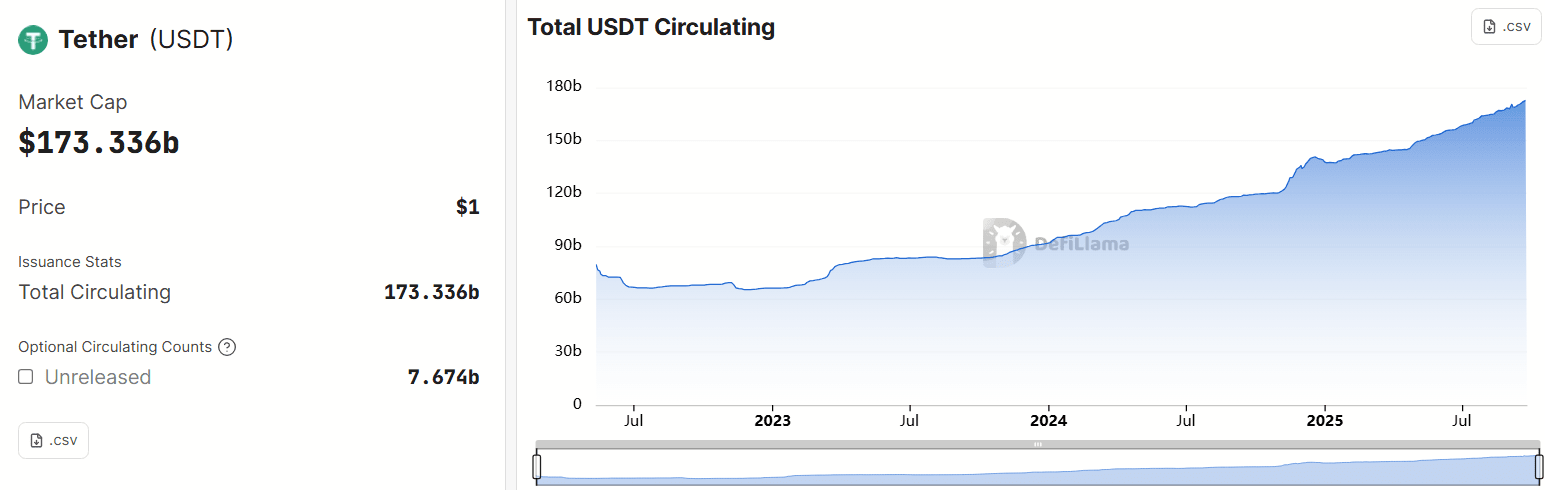Grab the center grip of range selector bar
Image resolution: width=1545 pixels, height=490 pixels.
1038,444
